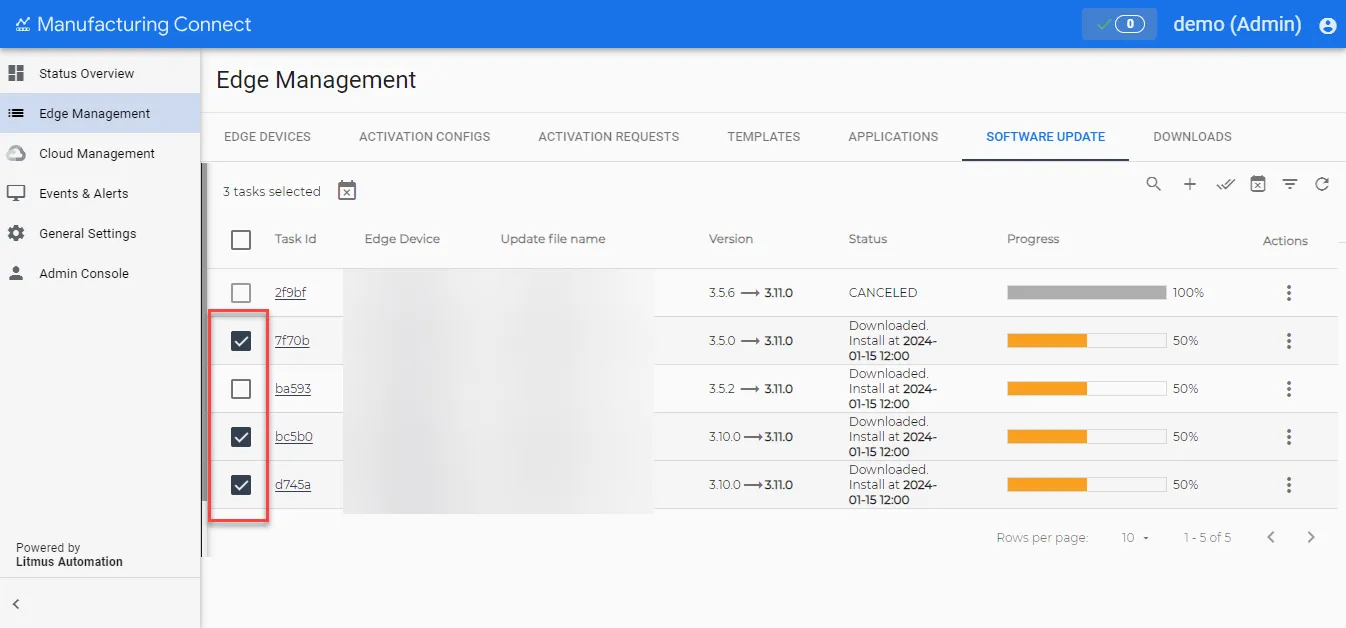Refresh the software update list
1346x628 pixels.
[x=1322, y=184]
